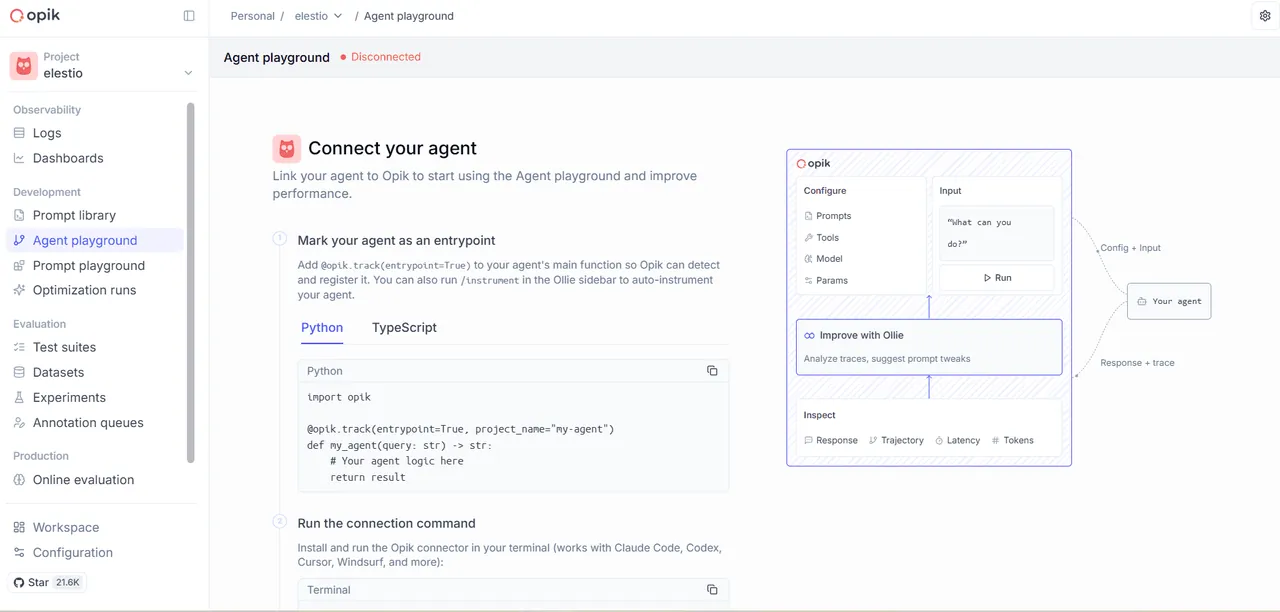The height and width of the screenshot is (612, 1280).
Task: Open the elestio breadcrumb dropdown
Action: point(318,16)
